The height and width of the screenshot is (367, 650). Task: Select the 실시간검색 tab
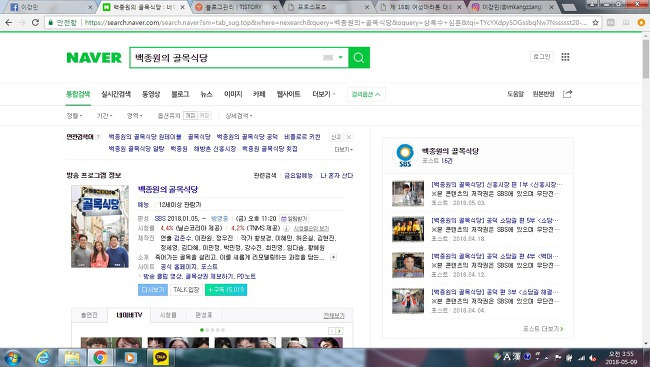coord(116,94)
